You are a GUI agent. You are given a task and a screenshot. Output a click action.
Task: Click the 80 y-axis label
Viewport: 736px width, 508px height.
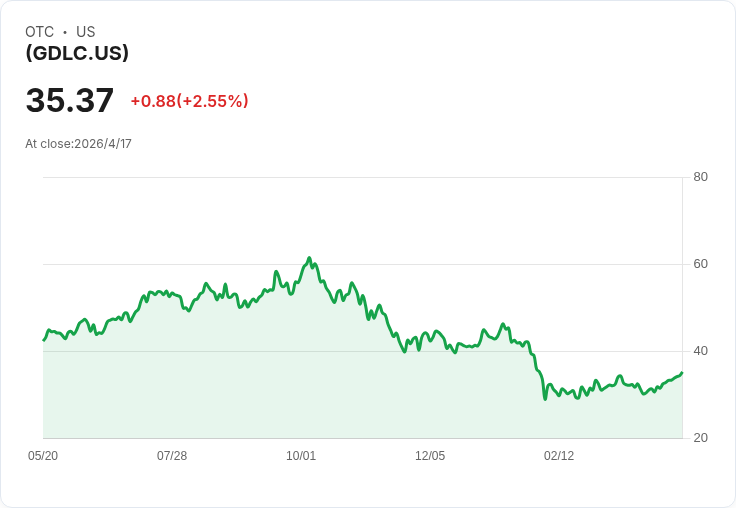(x=700, y=177)
